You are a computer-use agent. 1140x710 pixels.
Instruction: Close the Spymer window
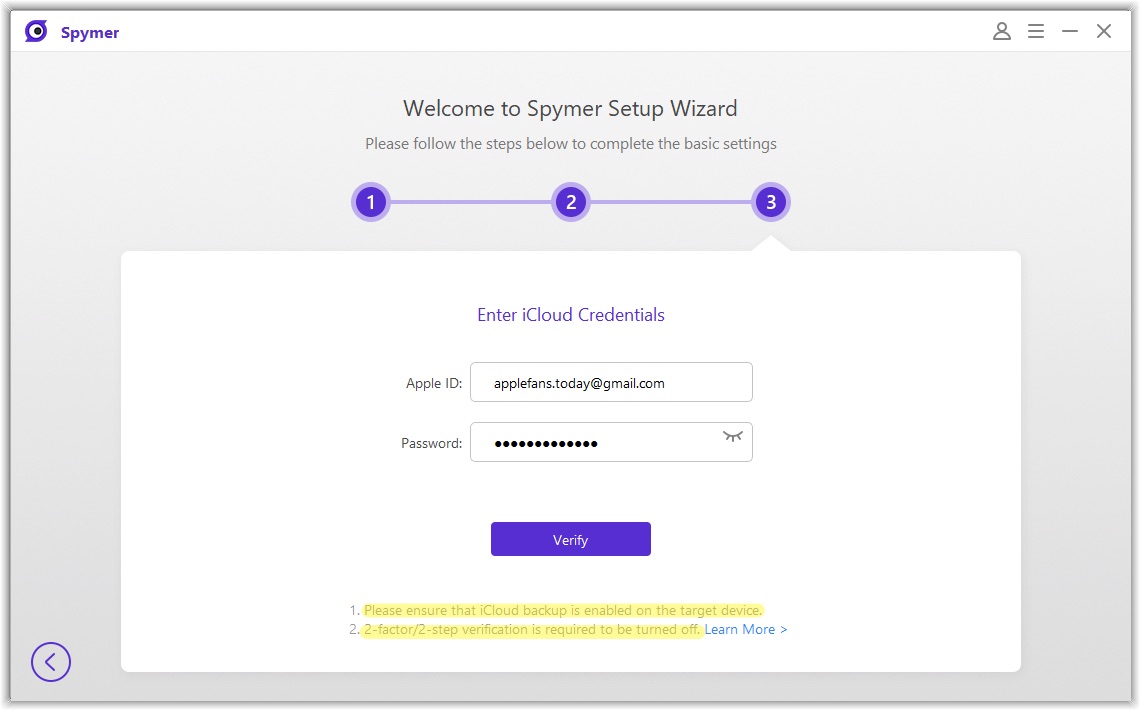[1104, 31]
